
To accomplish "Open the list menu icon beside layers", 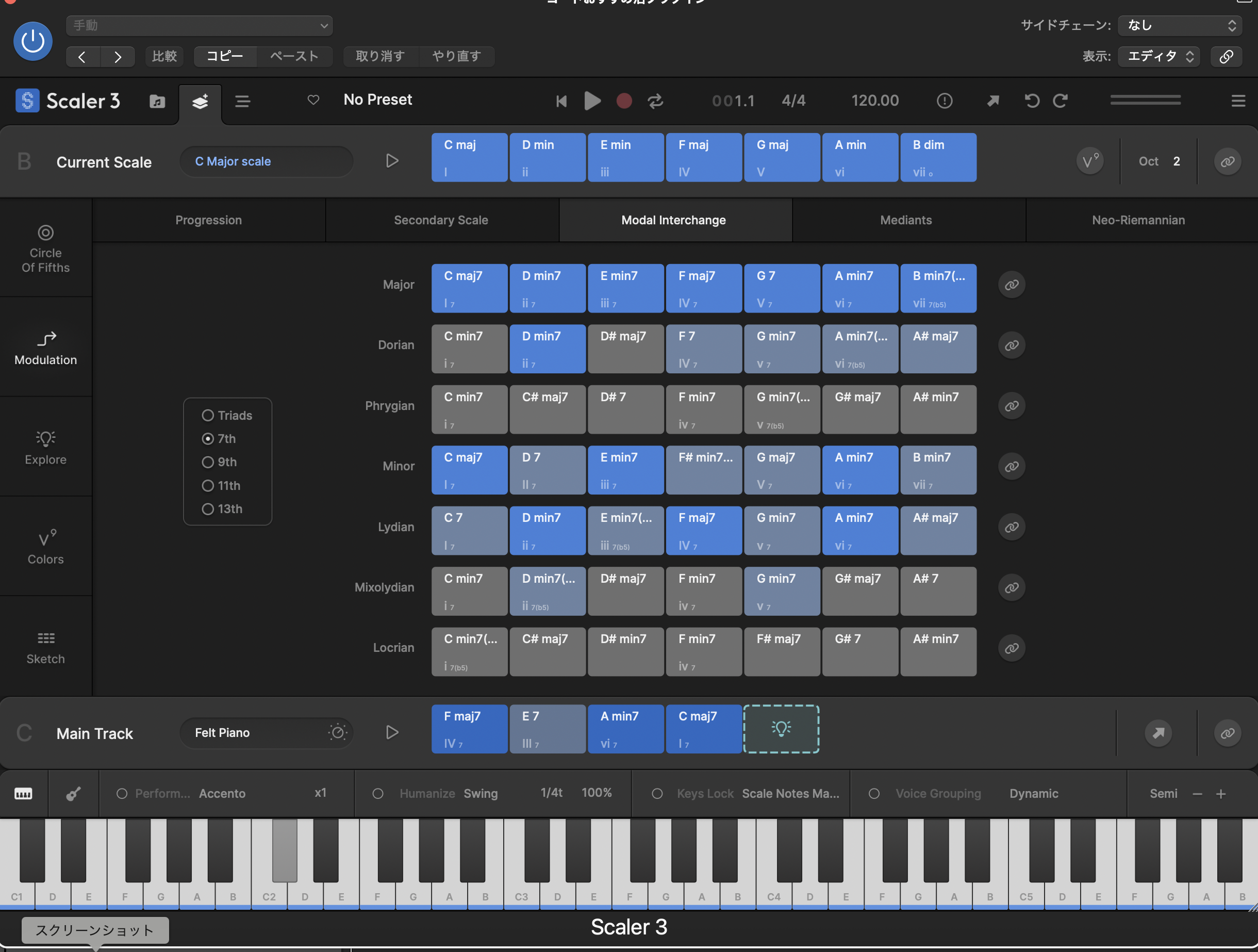I will 243,101.
